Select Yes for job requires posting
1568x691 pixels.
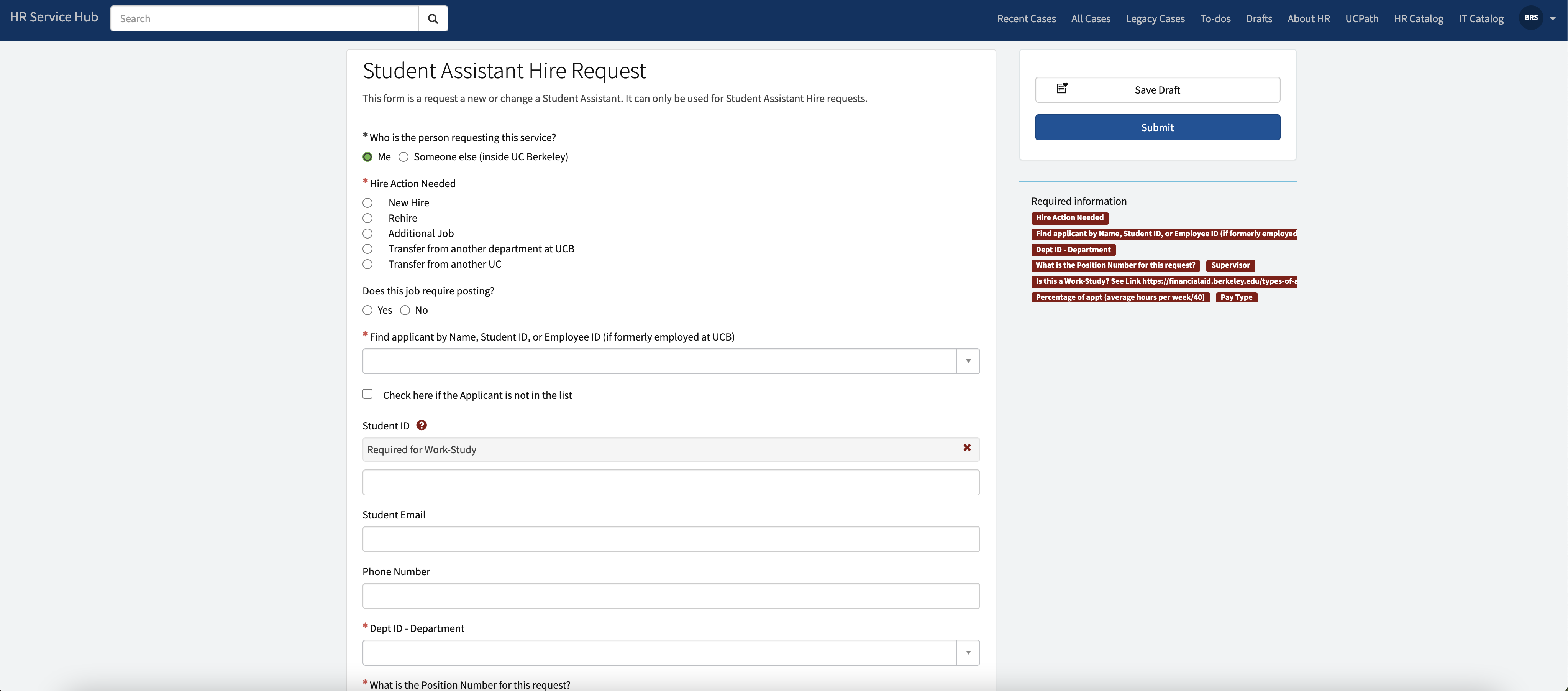point(367,310)
